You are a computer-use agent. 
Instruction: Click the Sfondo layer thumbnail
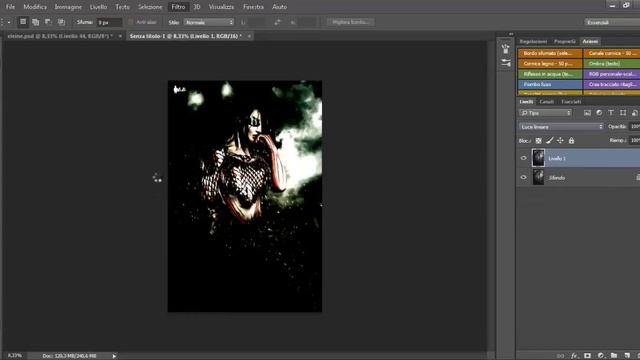point(538,178)
